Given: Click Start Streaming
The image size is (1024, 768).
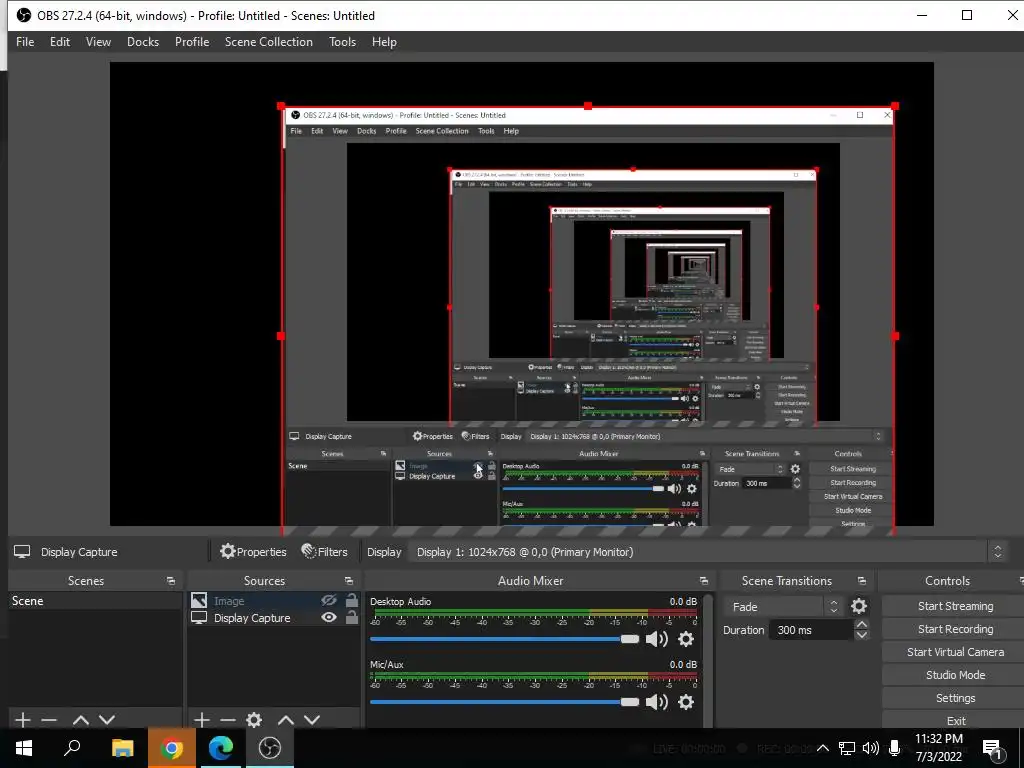Looking at the screenshot, I should tap(955, 606).
